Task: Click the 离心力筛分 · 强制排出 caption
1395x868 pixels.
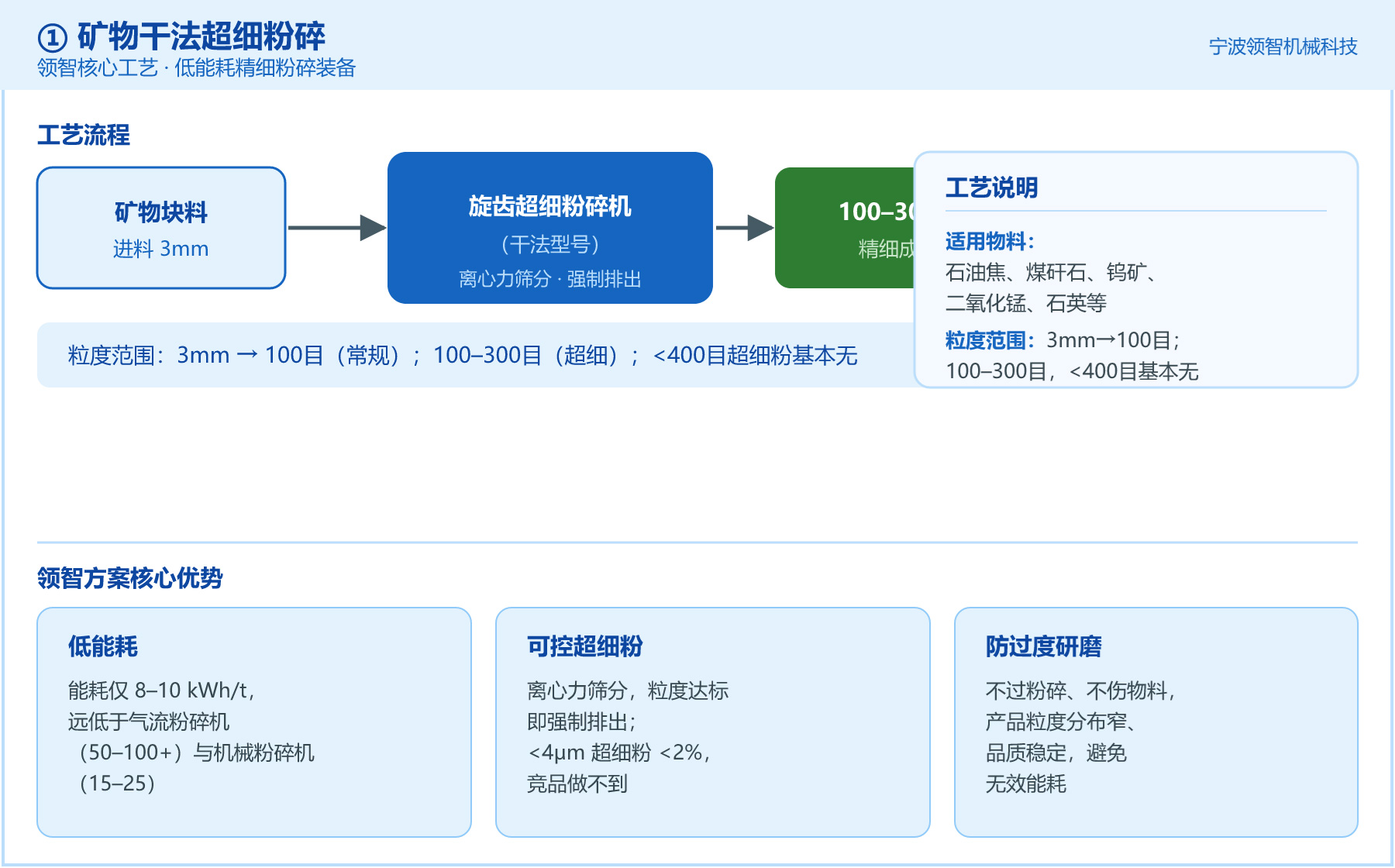Action: [550, 279]
